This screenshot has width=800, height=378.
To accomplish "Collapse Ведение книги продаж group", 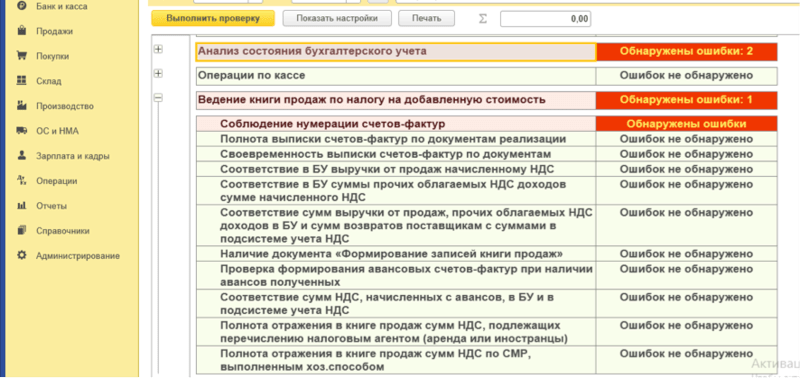I will [158, 97].
